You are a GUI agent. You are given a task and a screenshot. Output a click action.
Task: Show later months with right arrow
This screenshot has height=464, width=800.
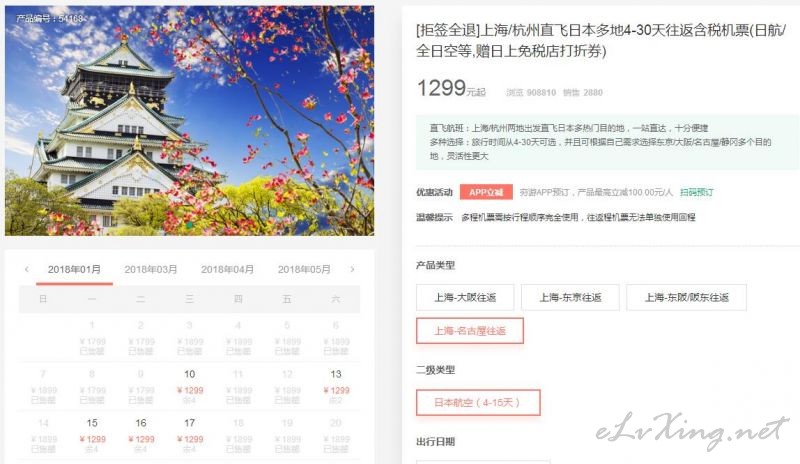352,269
